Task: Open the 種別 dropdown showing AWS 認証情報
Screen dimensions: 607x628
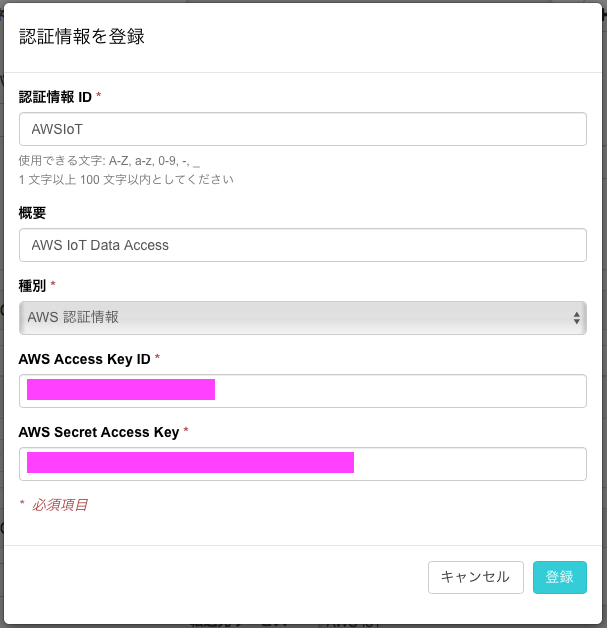Action: coord(303,318)
